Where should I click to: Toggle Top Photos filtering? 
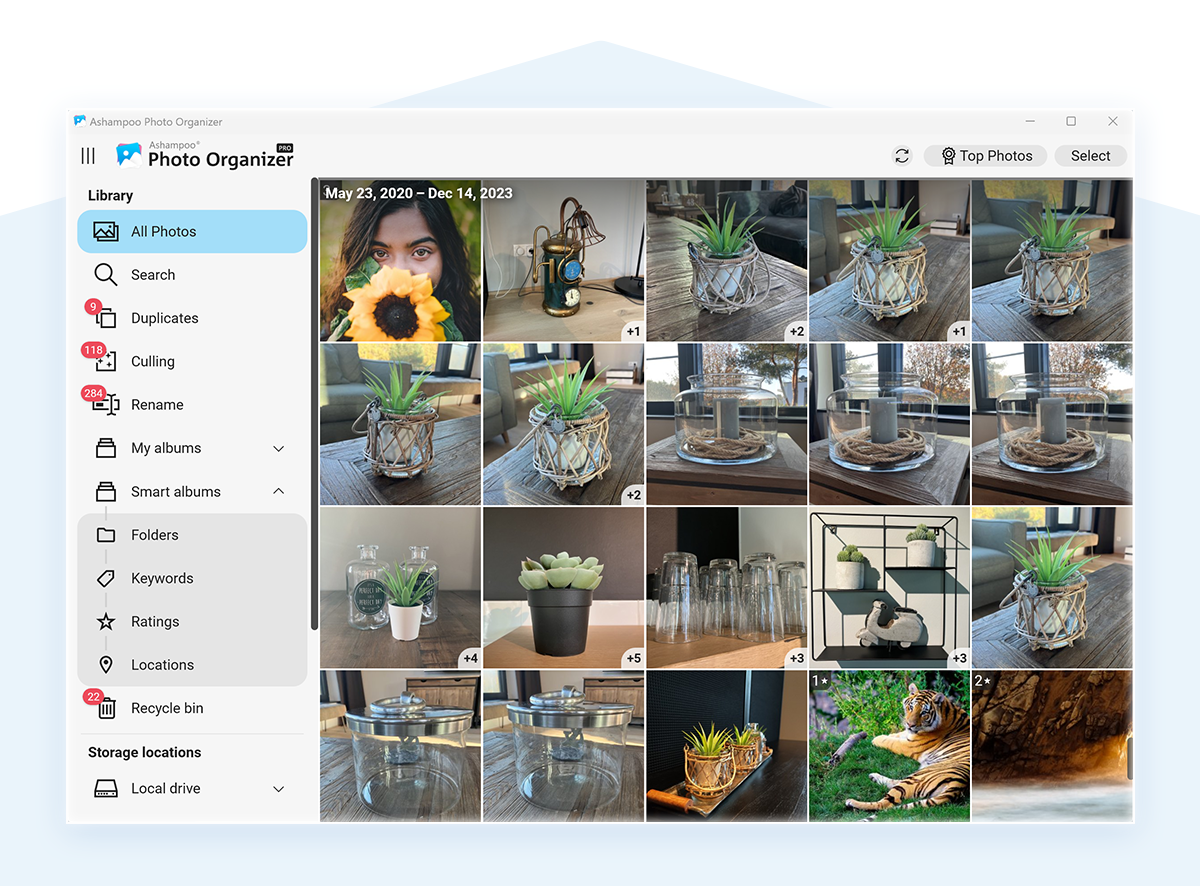click(985, 155)
